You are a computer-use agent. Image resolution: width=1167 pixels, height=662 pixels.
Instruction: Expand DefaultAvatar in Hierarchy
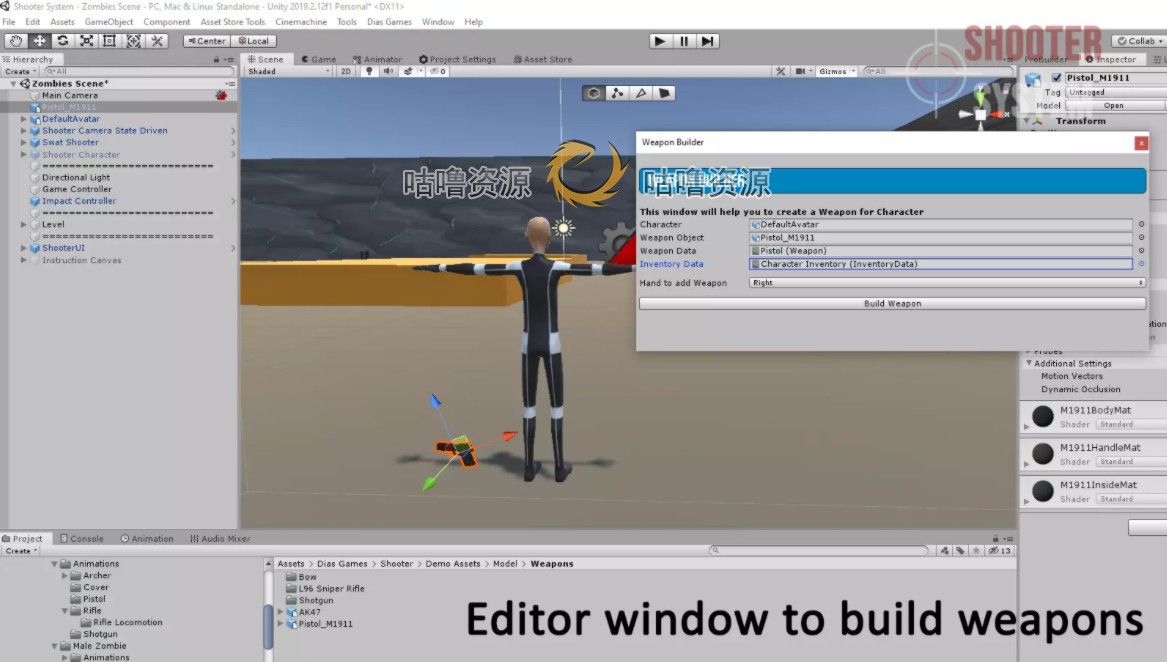click(x=23, y=118)
